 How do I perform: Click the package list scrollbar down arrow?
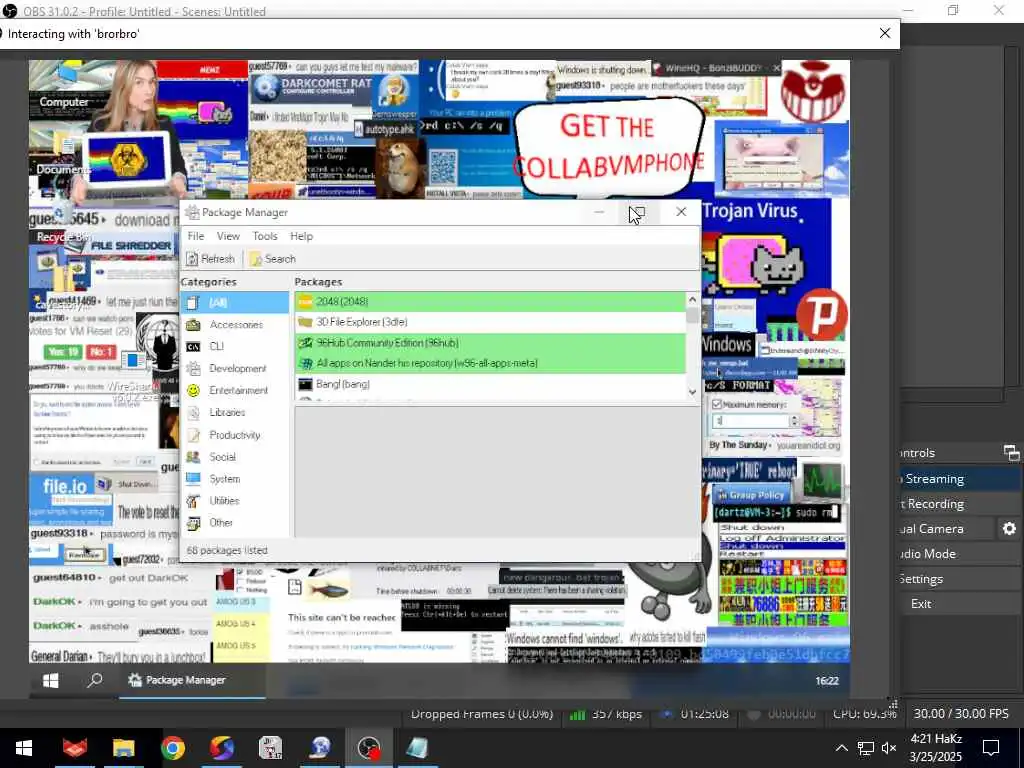point(692,392)
